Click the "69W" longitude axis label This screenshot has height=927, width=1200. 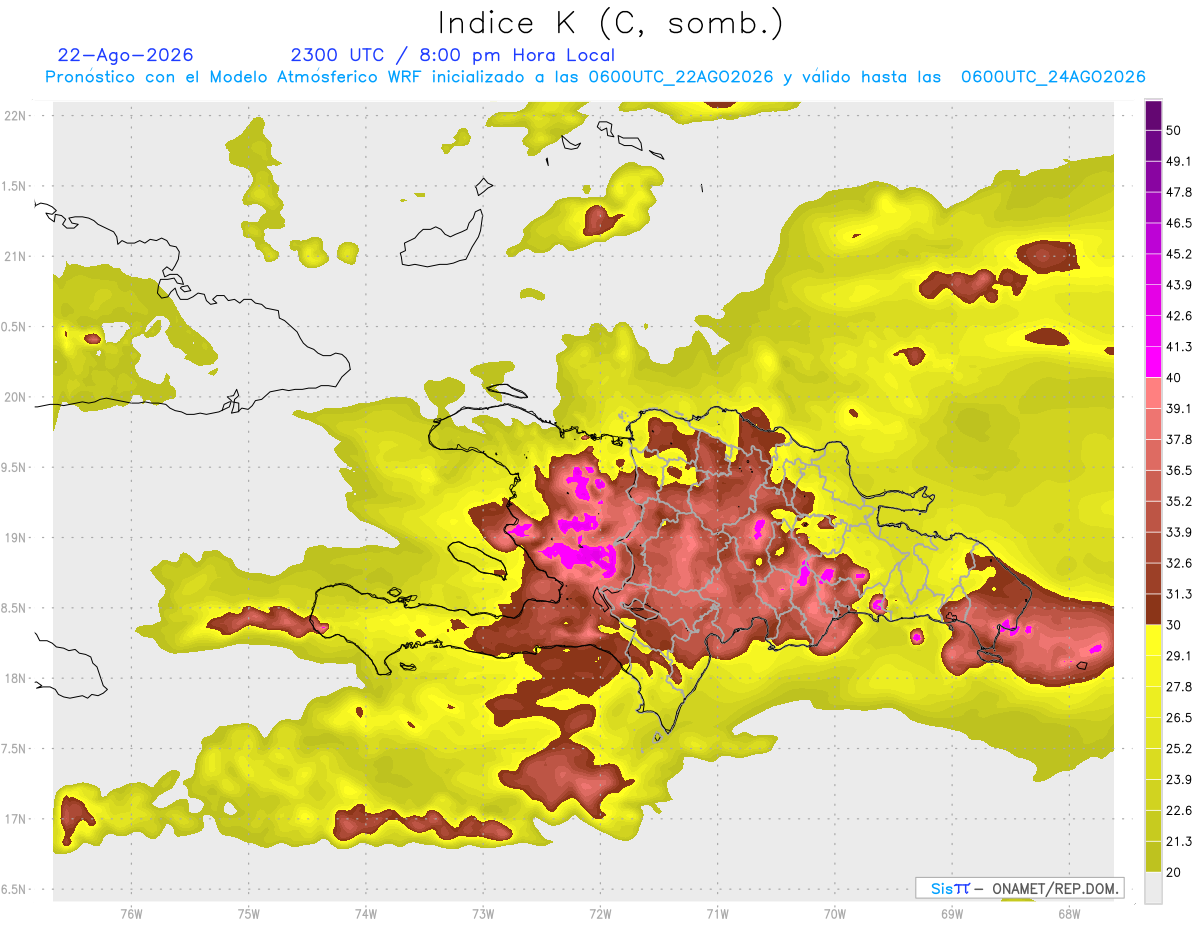951,913
